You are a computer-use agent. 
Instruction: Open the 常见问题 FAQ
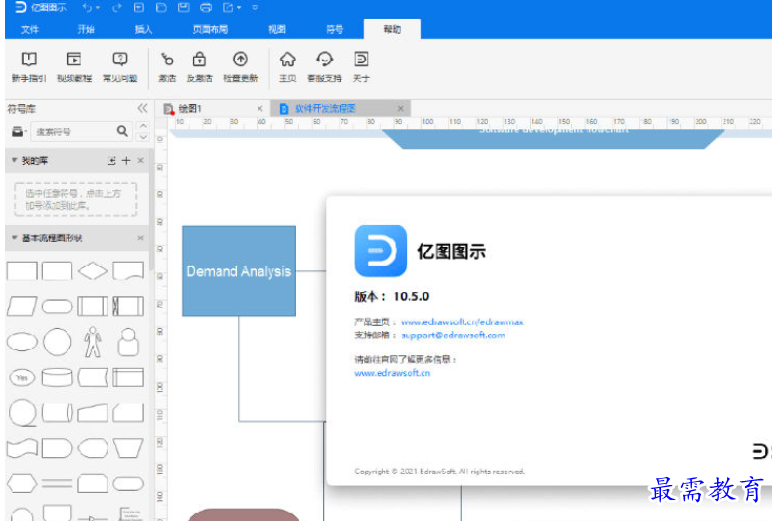[120, 66]
